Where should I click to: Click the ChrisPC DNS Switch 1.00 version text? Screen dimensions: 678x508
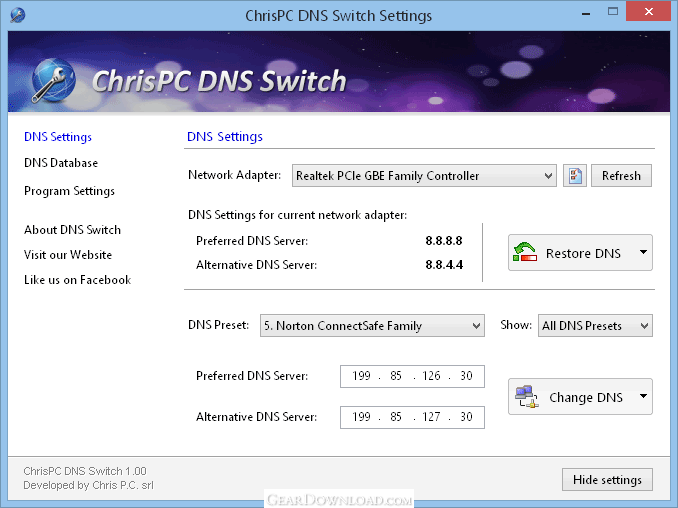[85, 471]
